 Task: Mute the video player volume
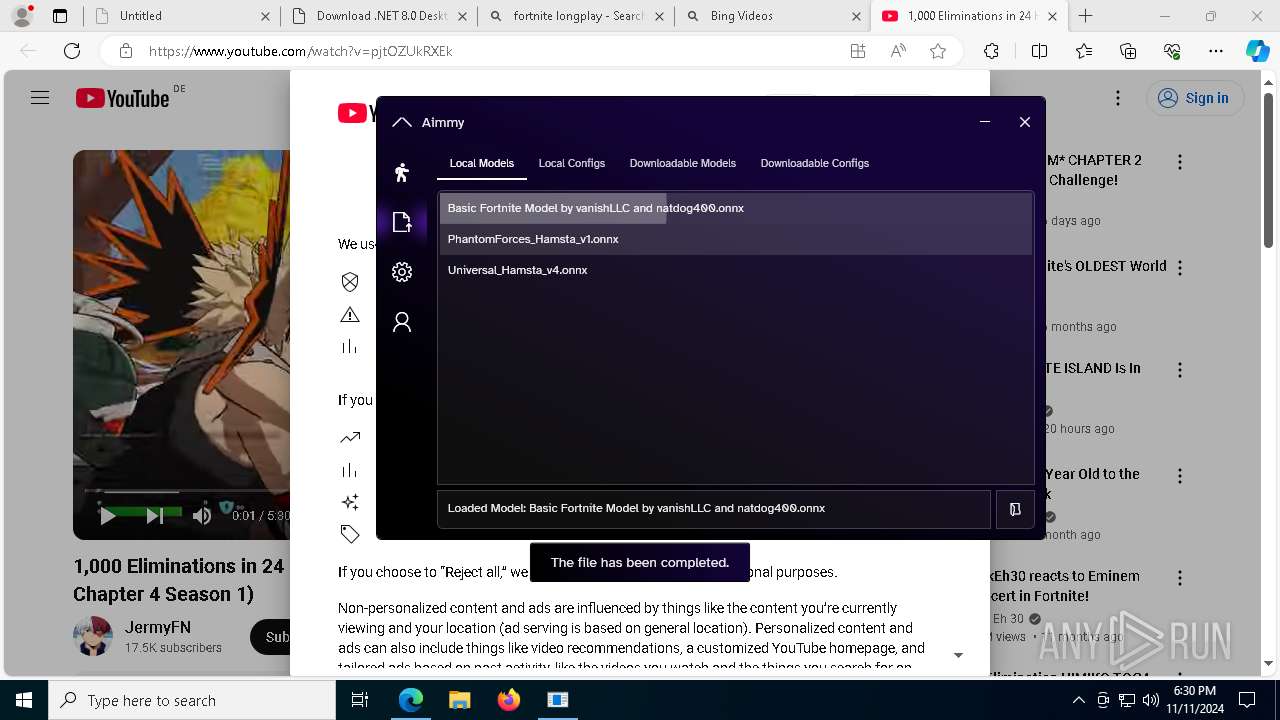point(202,516)
